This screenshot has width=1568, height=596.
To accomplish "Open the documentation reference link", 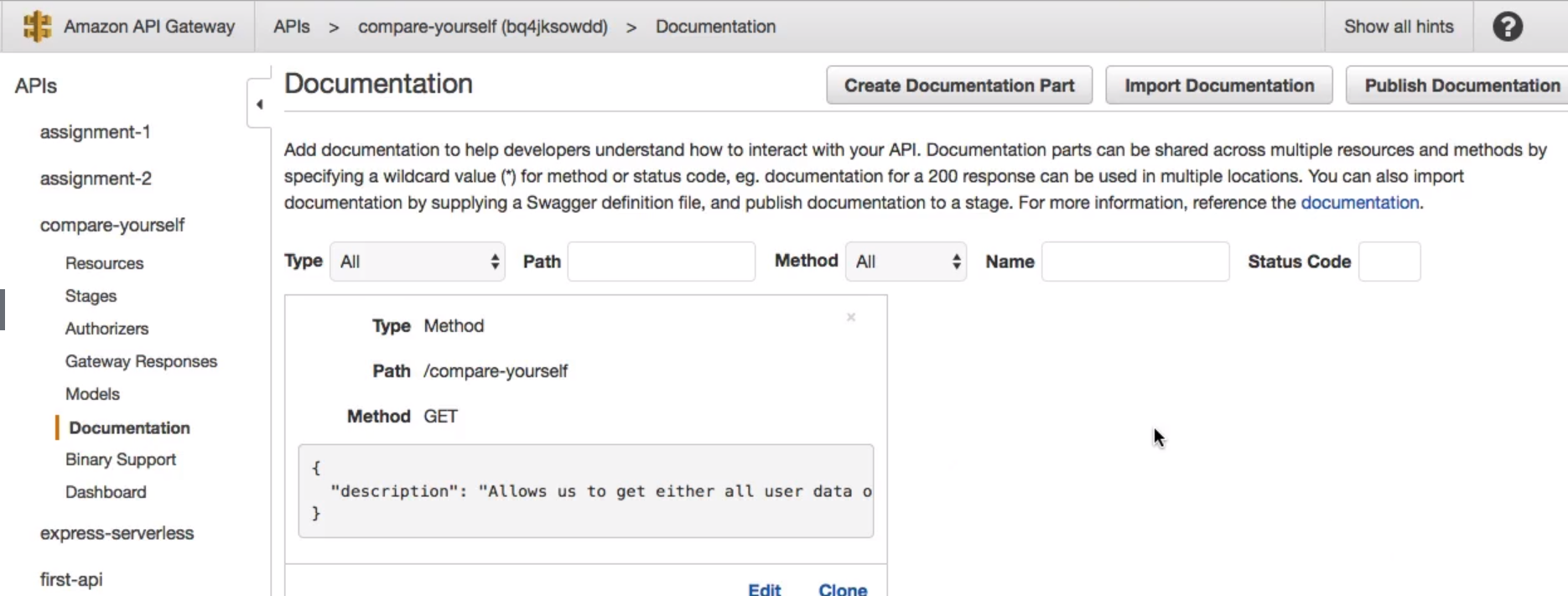I will 1360,203.
